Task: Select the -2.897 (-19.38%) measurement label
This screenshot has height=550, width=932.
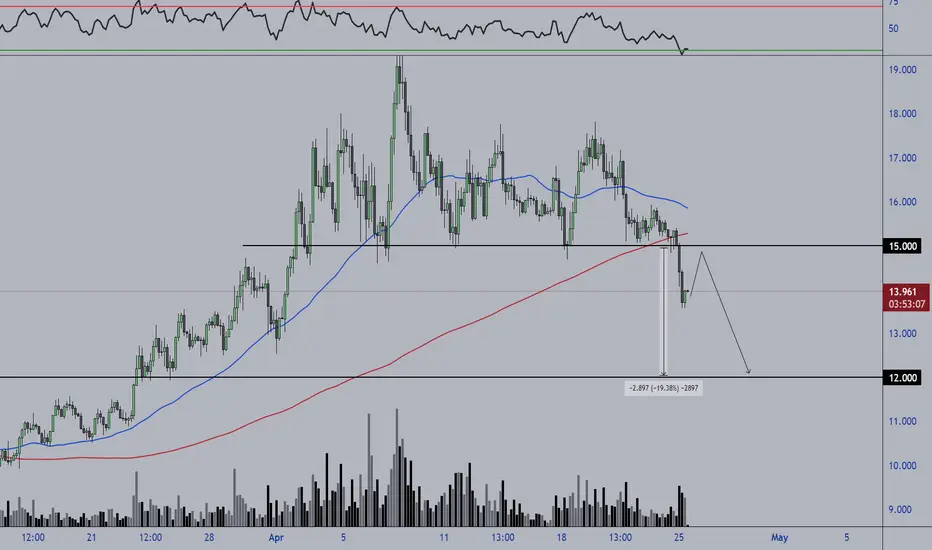Action: point(664,388)
